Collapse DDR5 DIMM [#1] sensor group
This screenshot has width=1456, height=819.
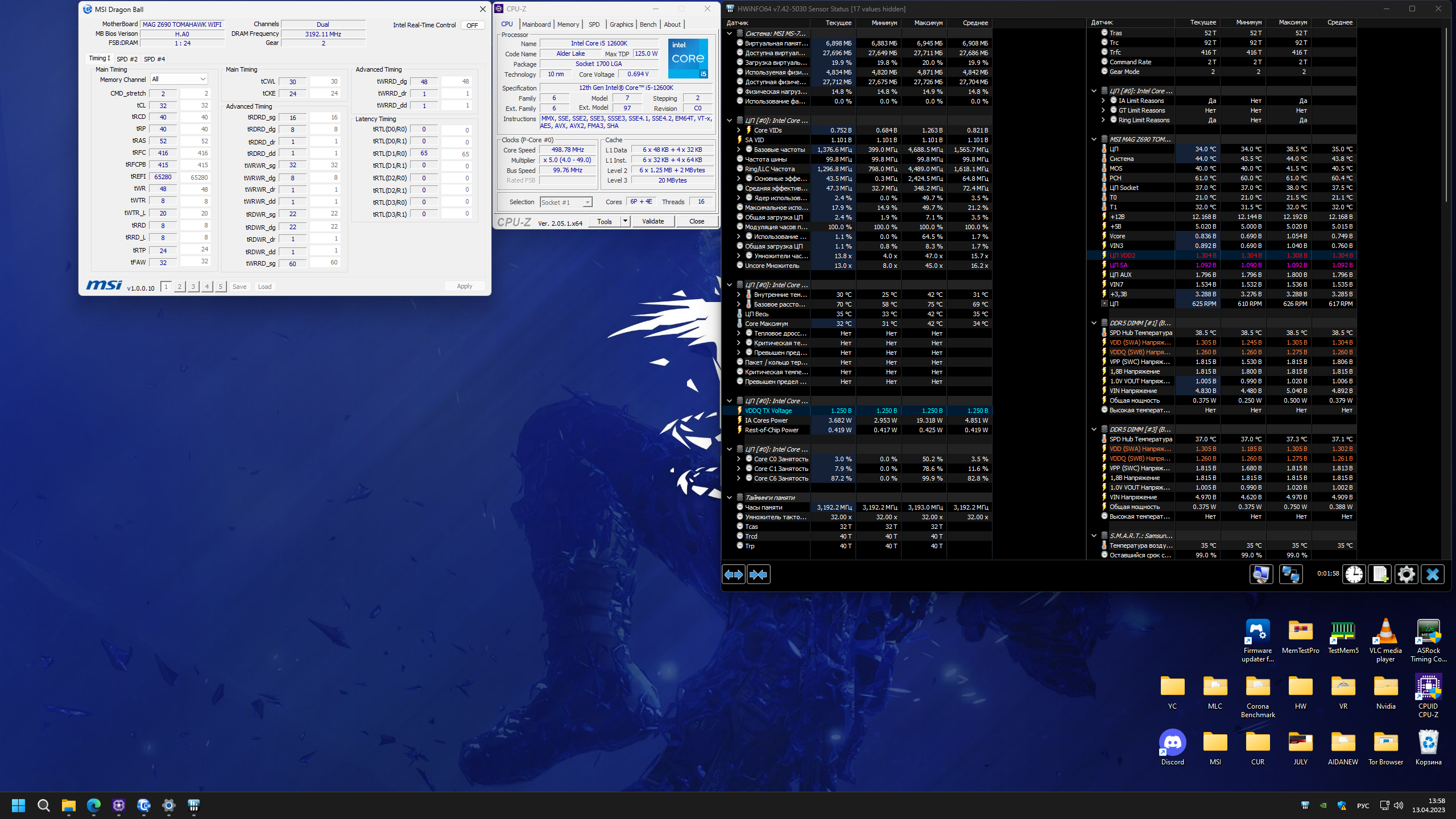coord(1094,323)
